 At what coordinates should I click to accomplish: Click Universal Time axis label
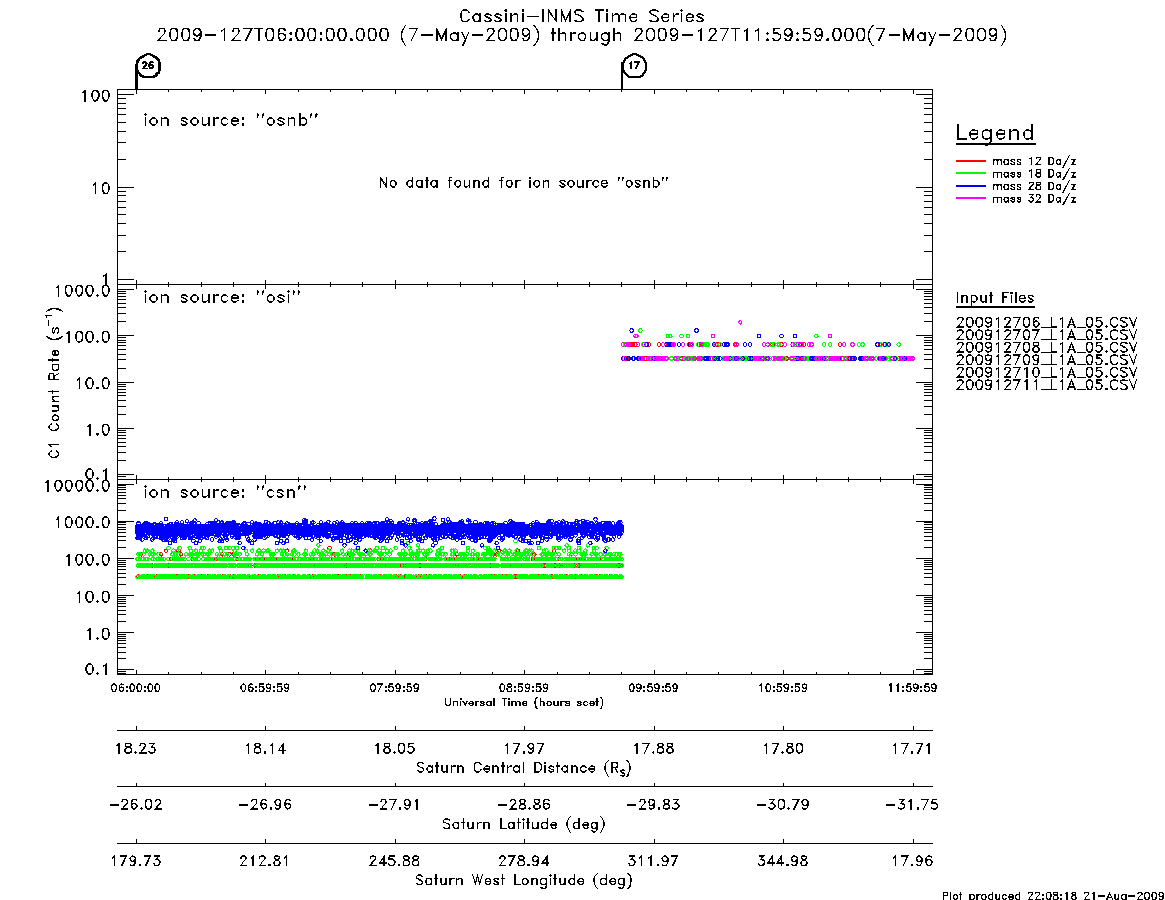coord(524,702)
